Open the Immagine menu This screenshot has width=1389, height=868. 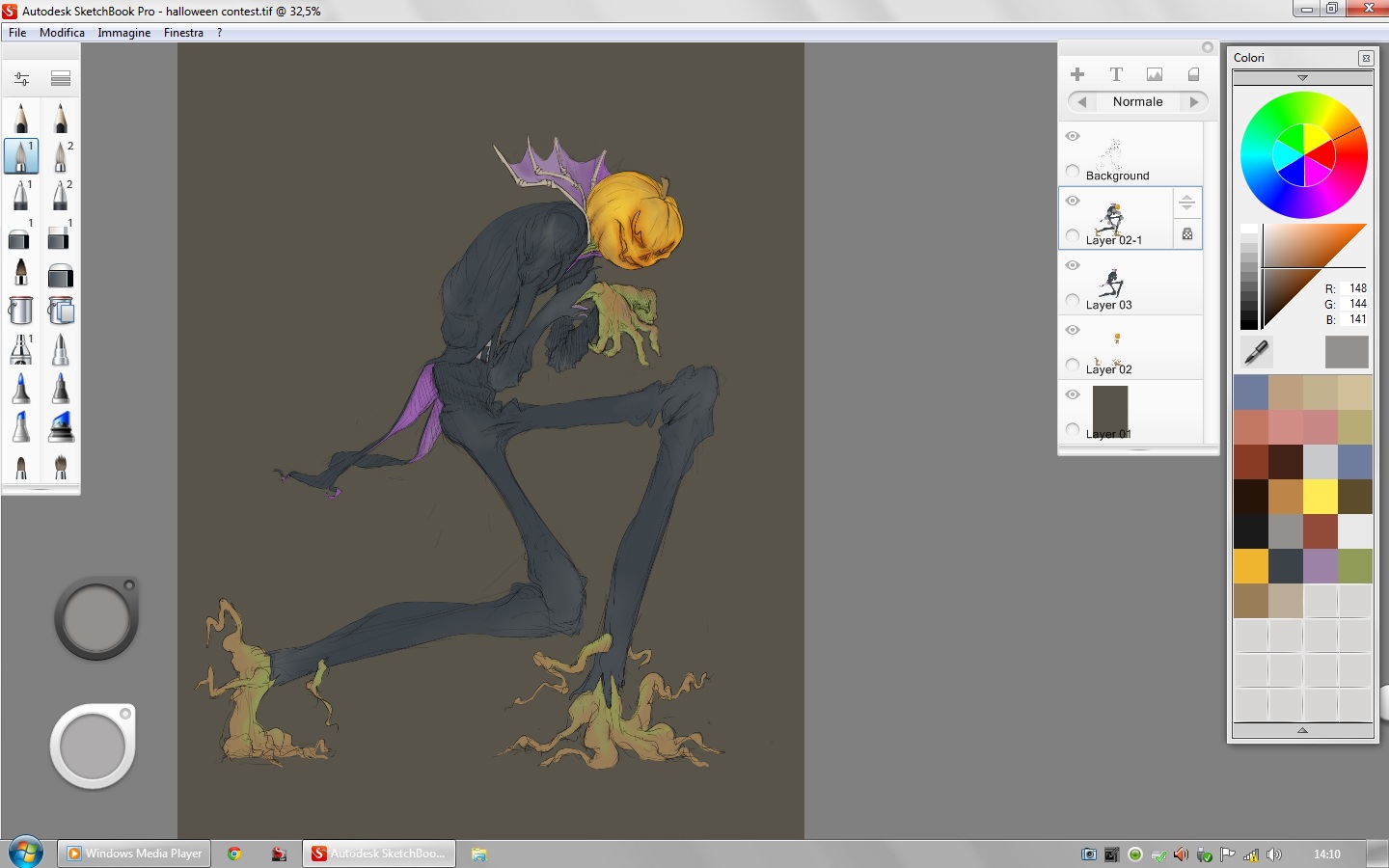(124, 33)
